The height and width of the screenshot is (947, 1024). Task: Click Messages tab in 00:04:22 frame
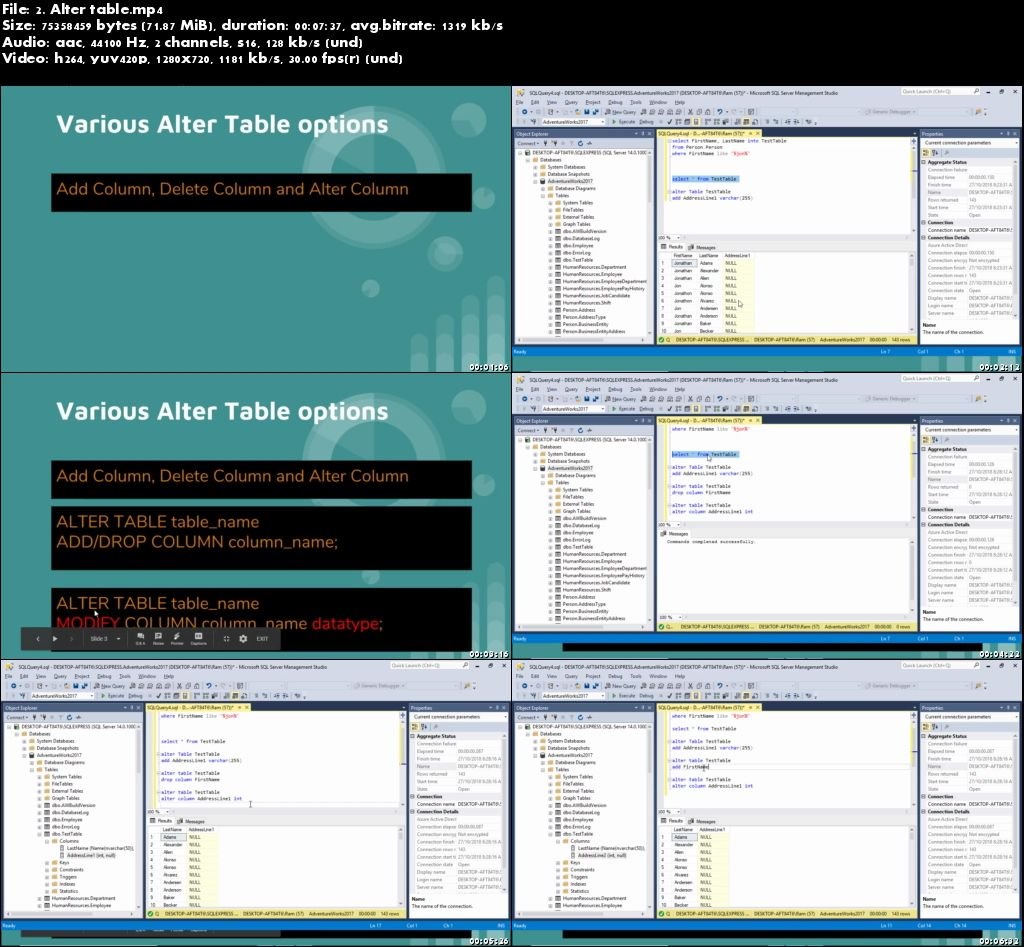pyautogui.click(x=675, y=534)
